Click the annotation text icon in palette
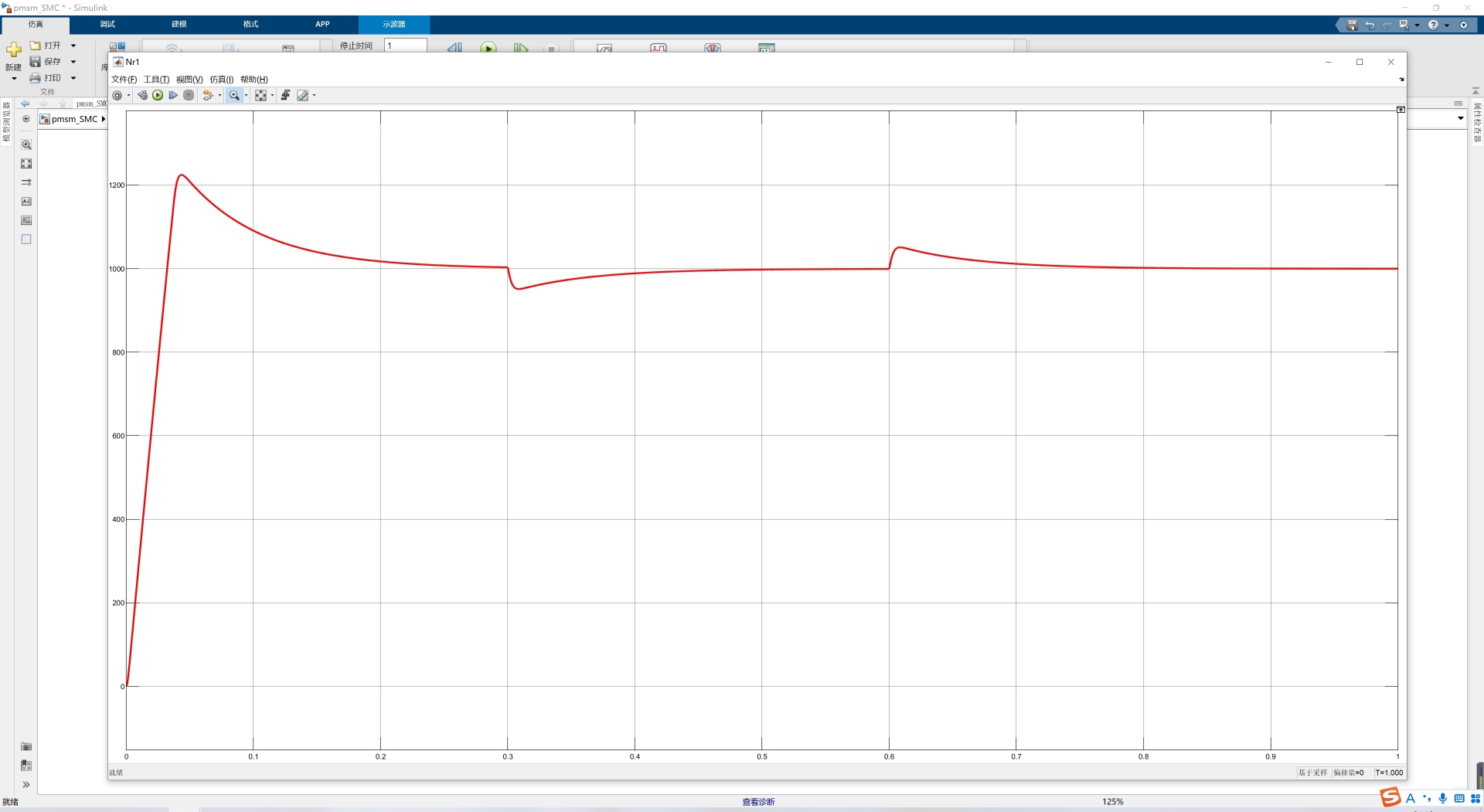The image size is (1484, 812). [26, 202]
